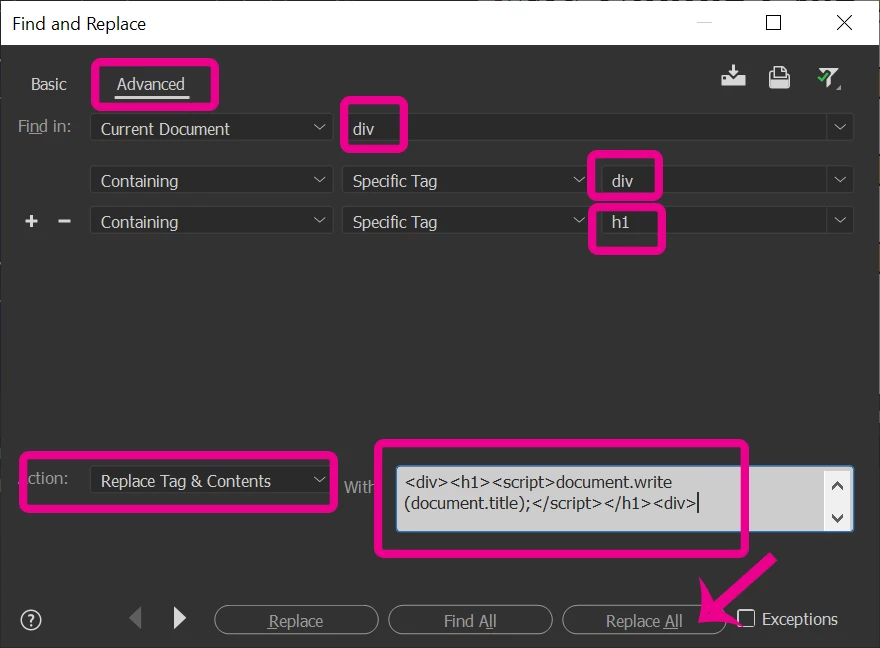Click the load query download icon
The width and height of the screenshot is (880, 648).
tap(733, 77)
